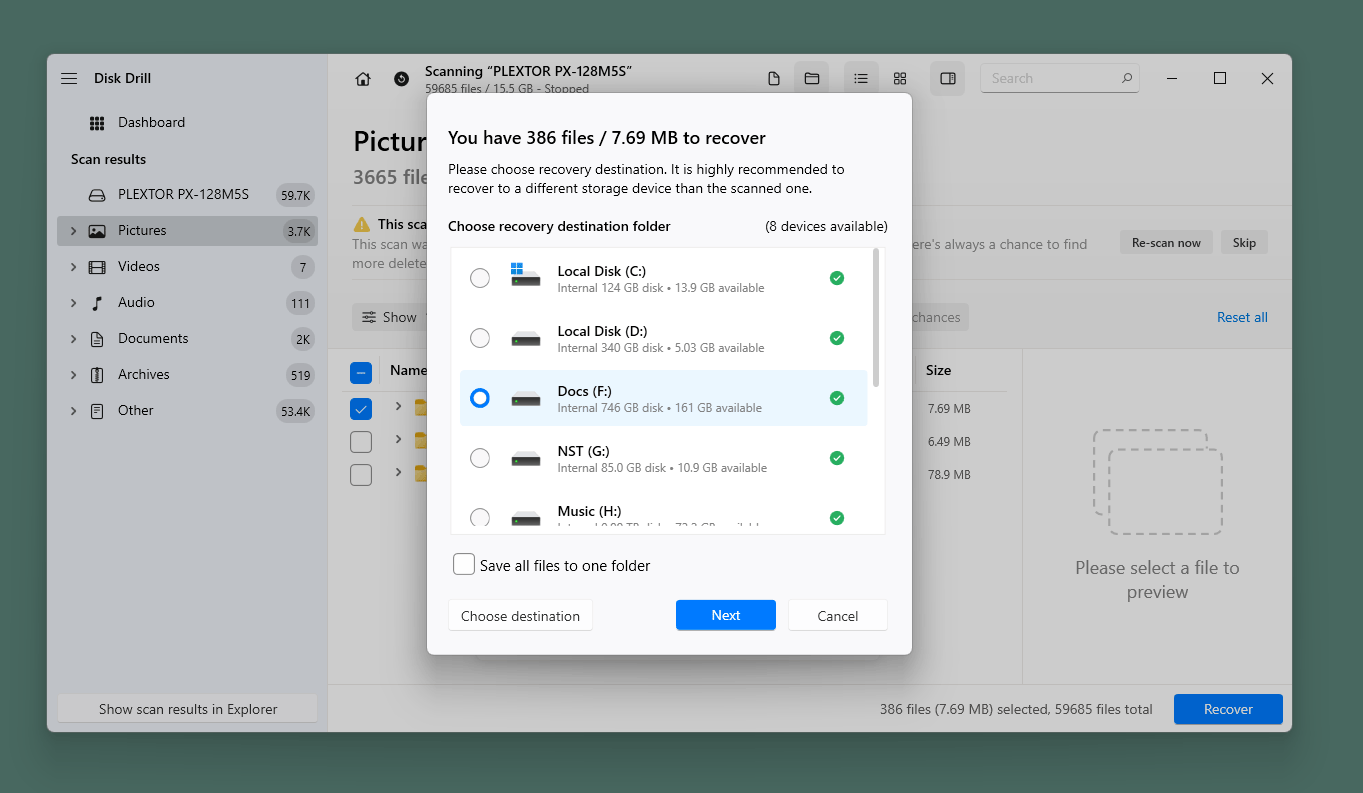Viewport: 1363px width, 793px height.
Task: Click the rescan circular arrow icon
Action: (401, 79)
